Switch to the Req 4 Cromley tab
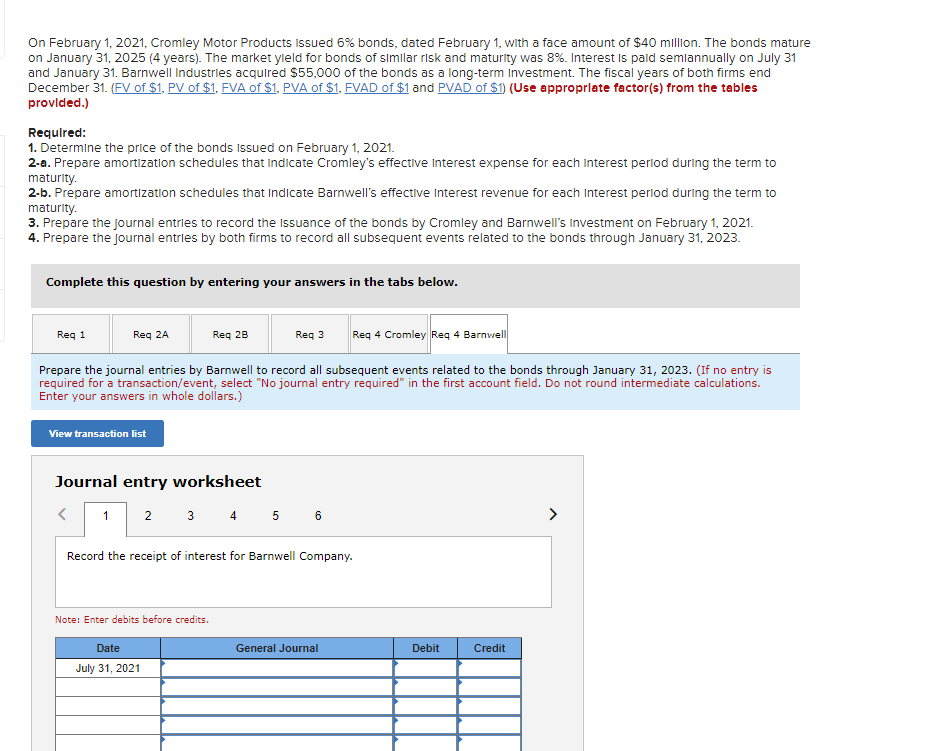 pyautogui.click(x=389, y=334)
